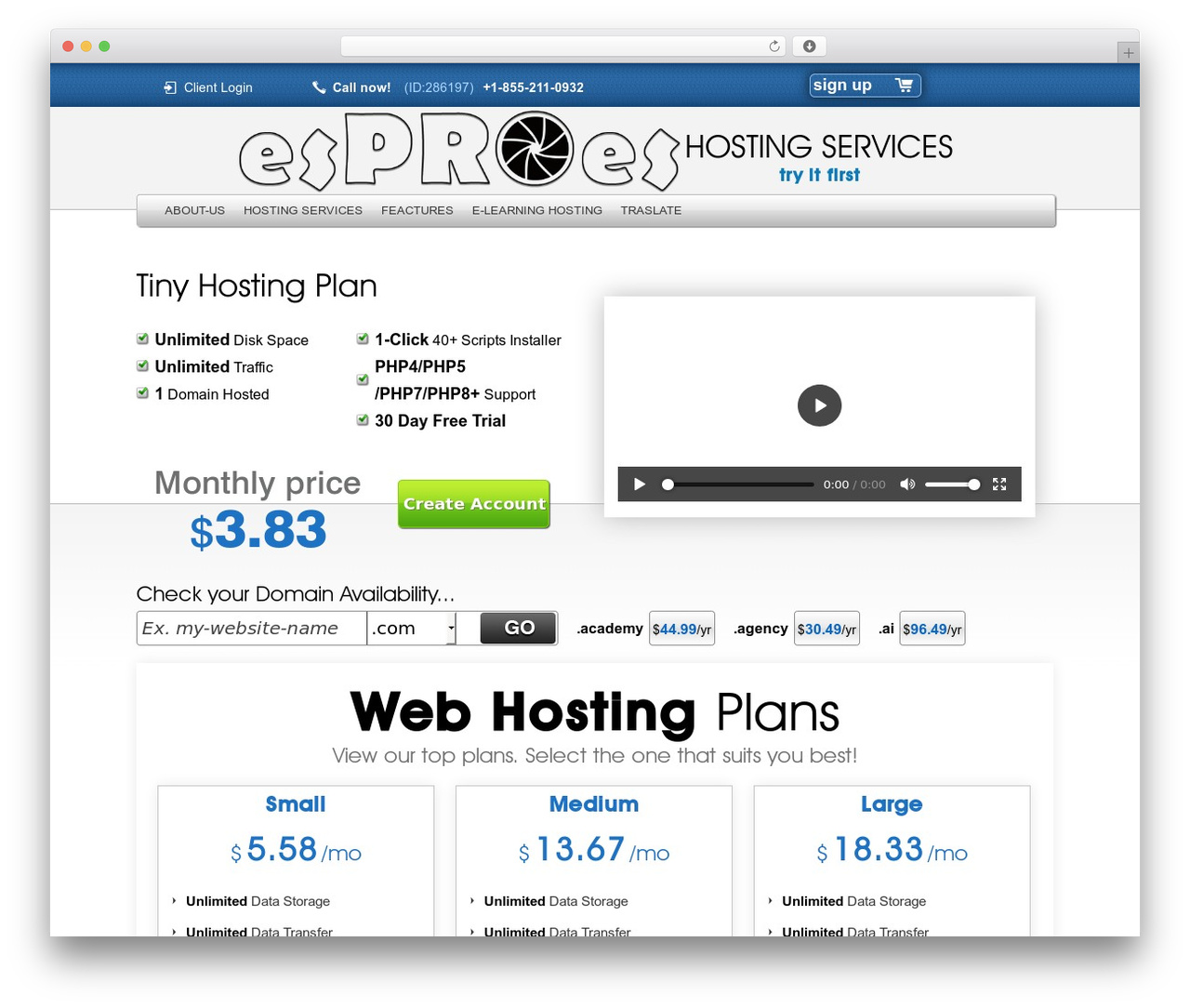Click the browser address bar
The height and width of the screenshot is (1008, 1190).
(x=563, y=46)
